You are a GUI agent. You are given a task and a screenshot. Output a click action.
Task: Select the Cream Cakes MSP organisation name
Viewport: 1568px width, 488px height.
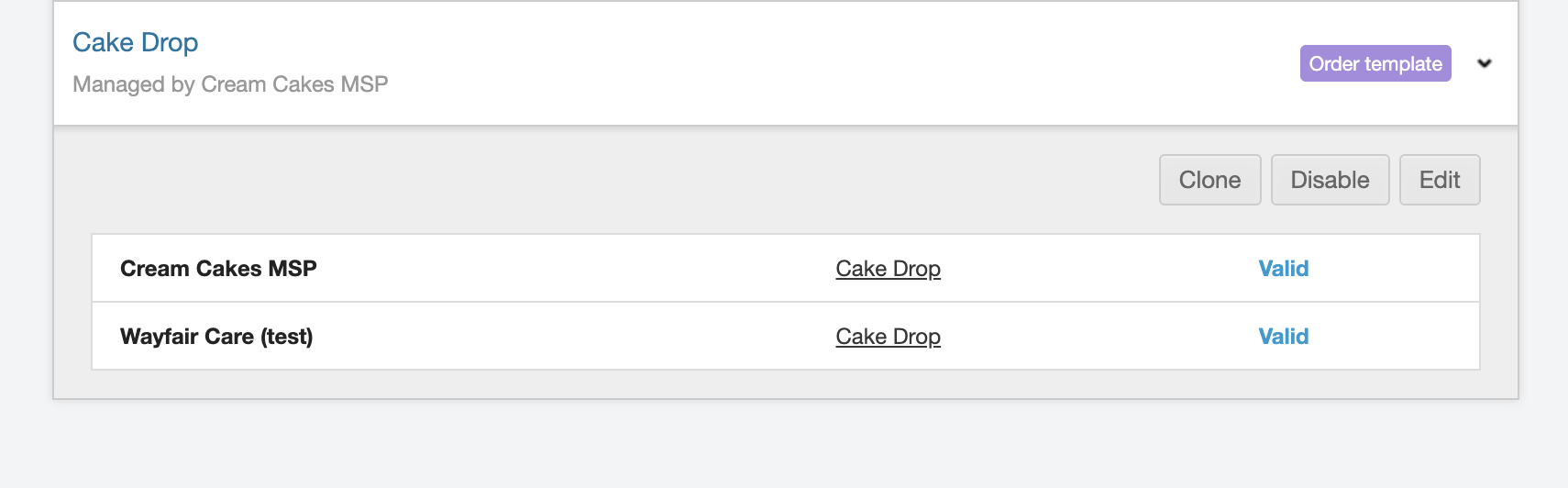click(218, 269)
